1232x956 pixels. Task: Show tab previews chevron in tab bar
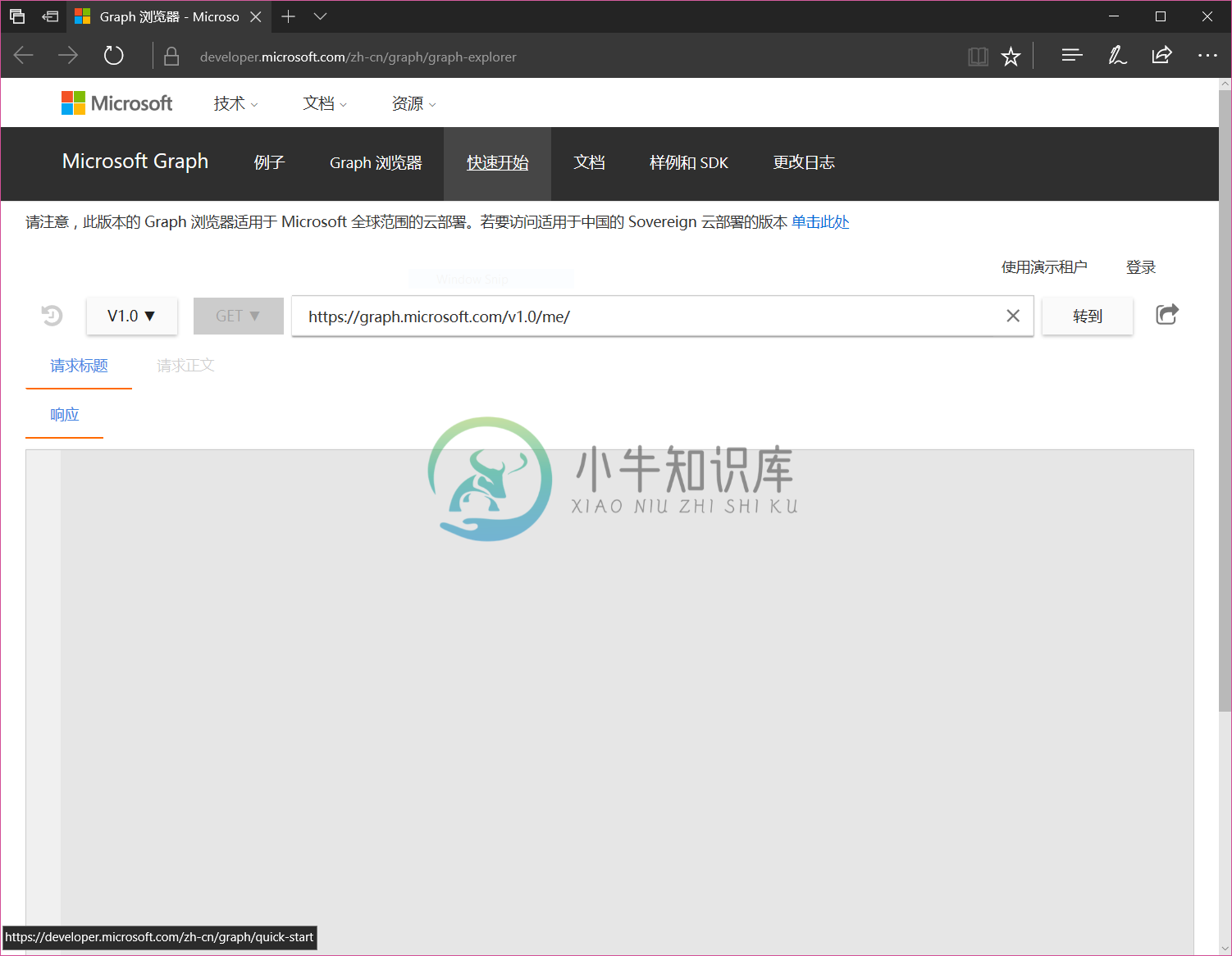321,16
